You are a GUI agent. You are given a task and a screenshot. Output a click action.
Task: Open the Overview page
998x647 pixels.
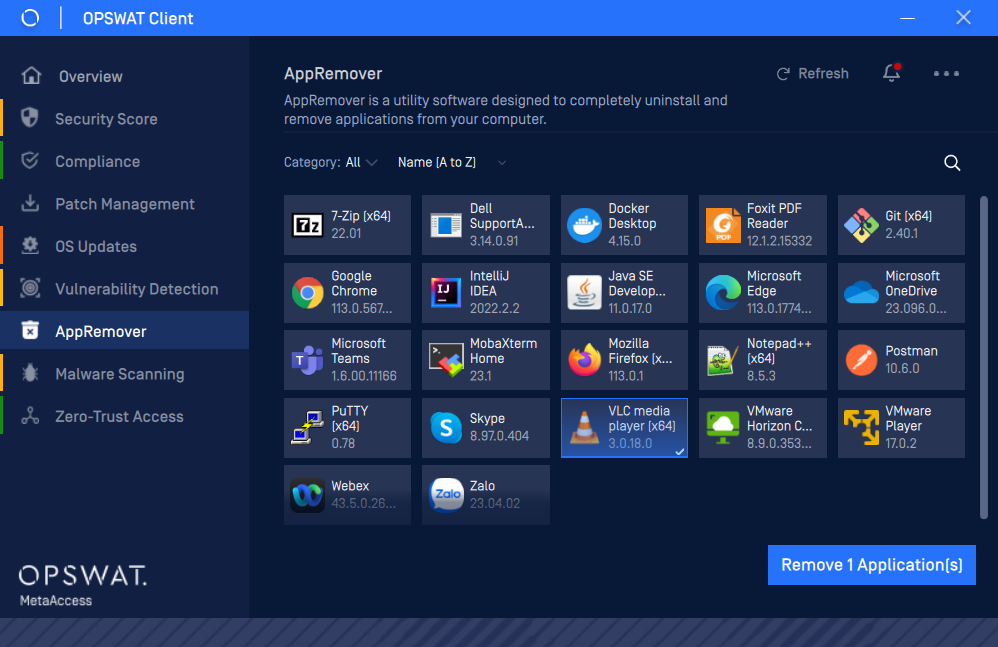[124, 76]
